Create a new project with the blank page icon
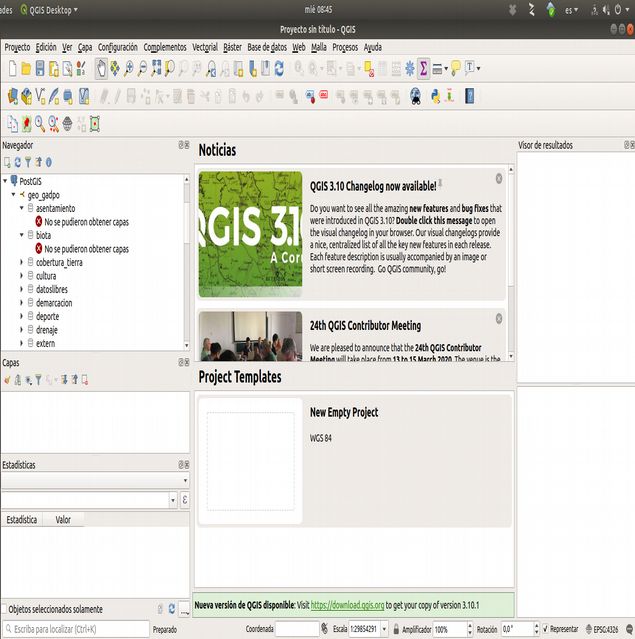 point(13,68)
